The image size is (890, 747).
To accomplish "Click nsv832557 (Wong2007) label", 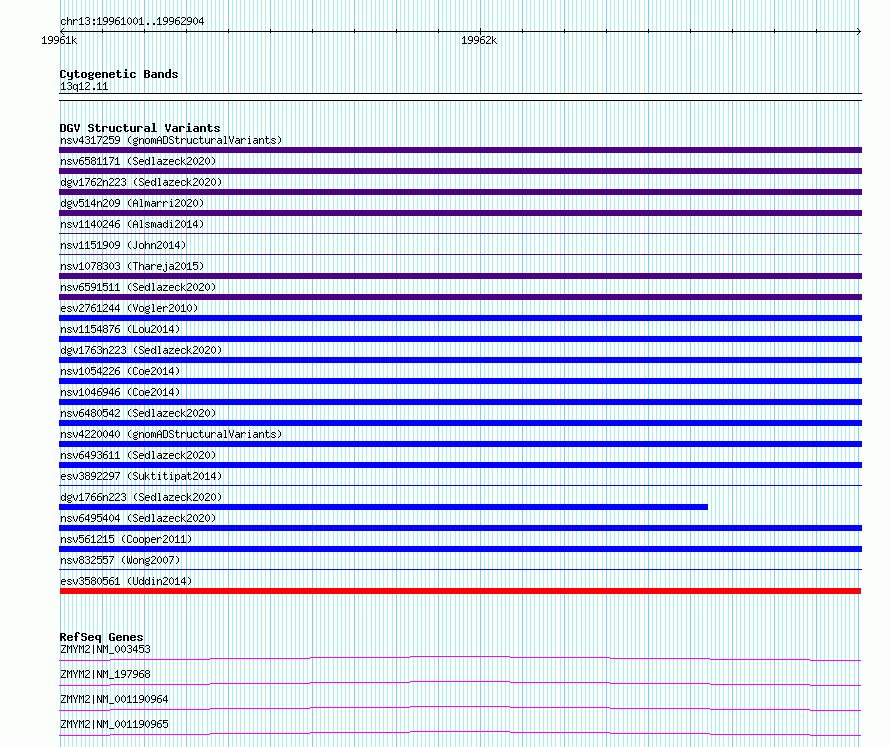I will pyautogui.click(x=120, y=560).
